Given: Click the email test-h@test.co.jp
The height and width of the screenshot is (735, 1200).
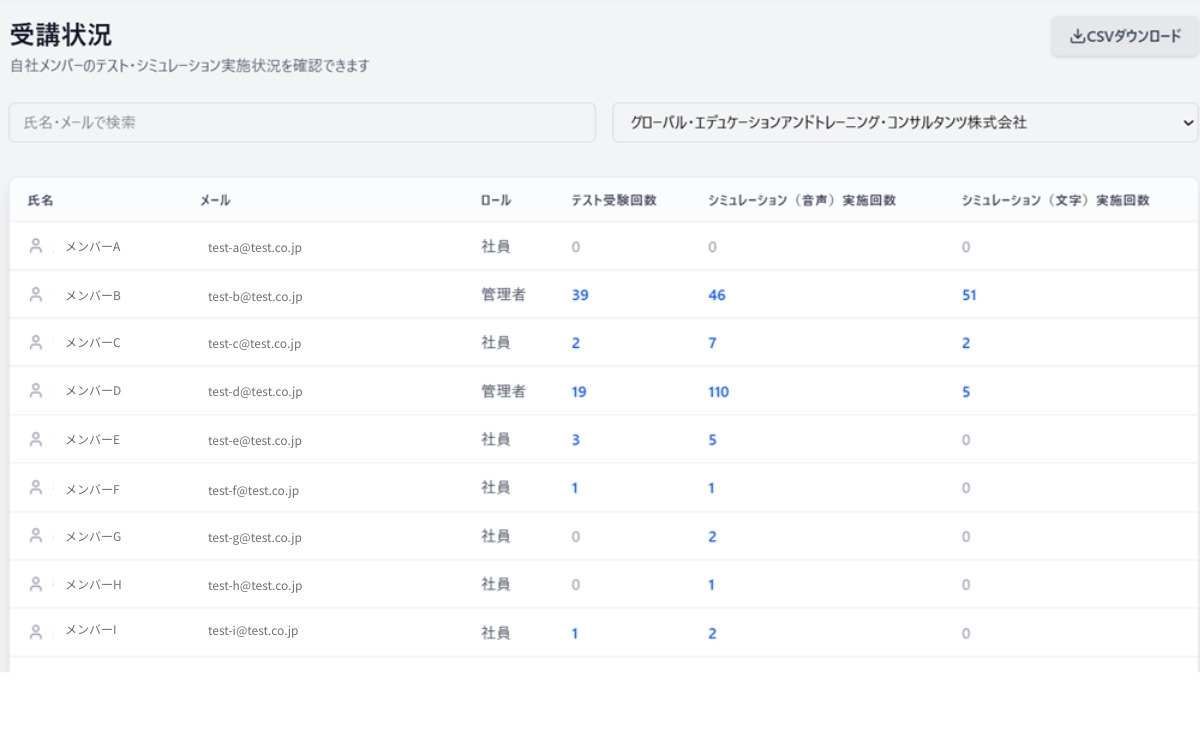Looking at the screenshot, I should pos(255,585).
